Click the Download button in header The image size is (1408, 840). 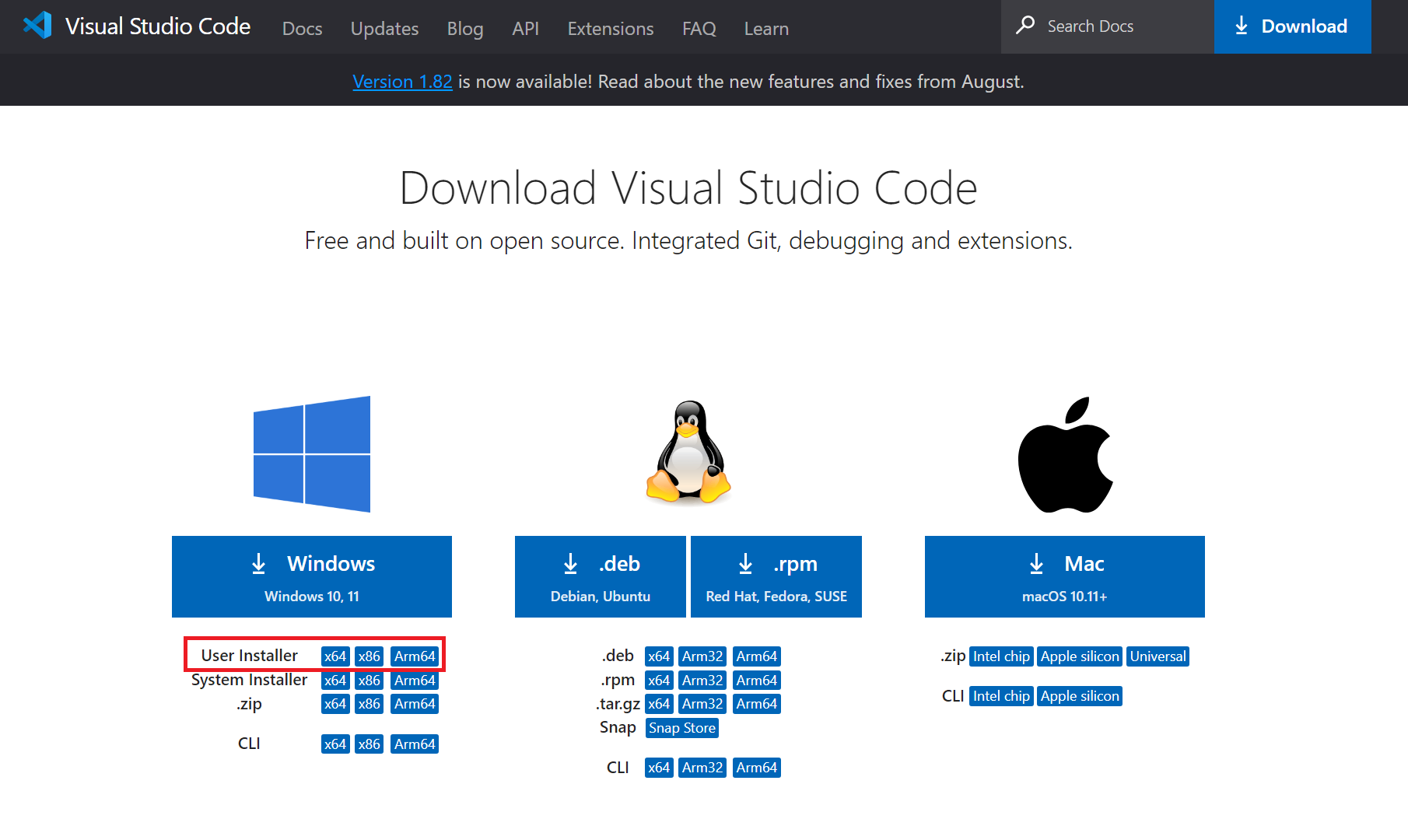click(1292, 26)
